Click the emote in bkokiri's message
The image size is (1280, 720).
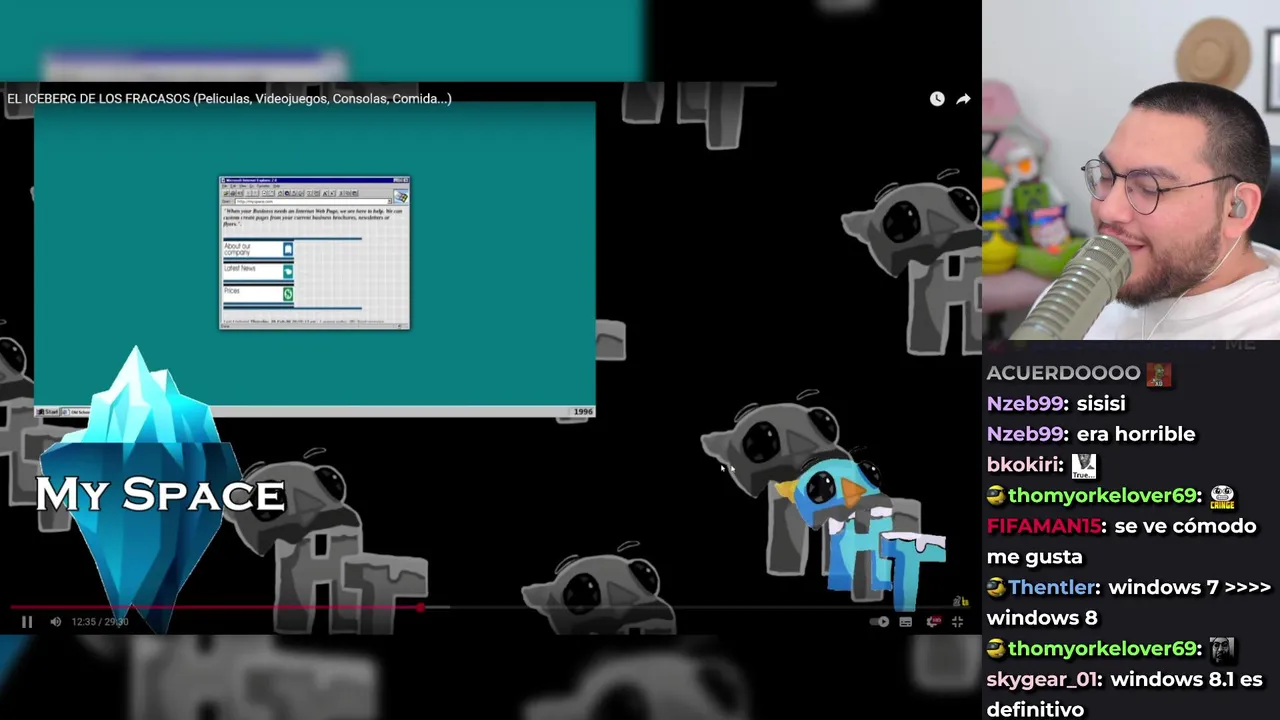pos(1084,465)
